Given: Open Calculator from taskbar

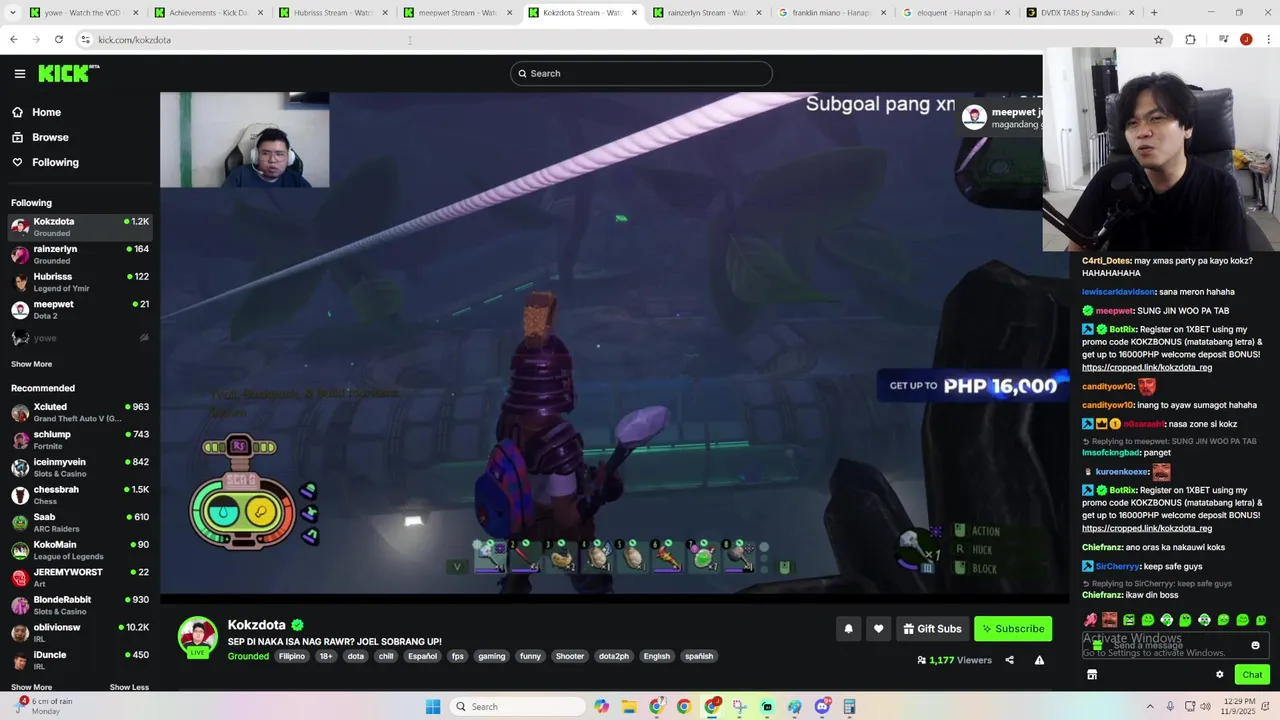Looking at the screenshot, I should 849,707.
